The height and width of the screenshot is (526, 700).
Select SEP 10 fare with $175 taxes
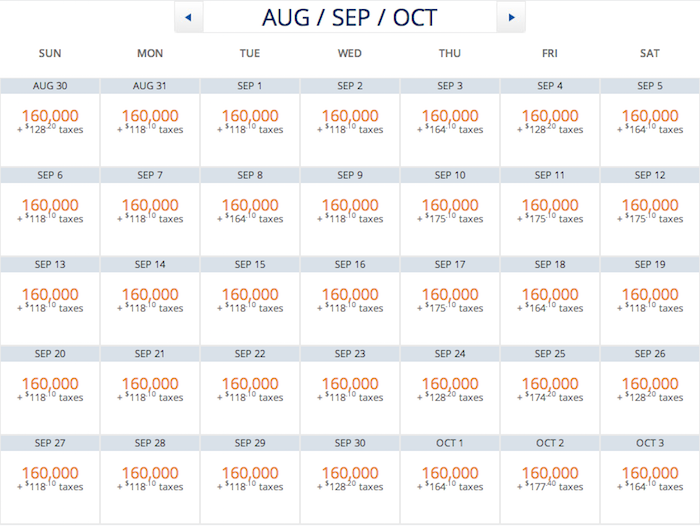[450, 212]
